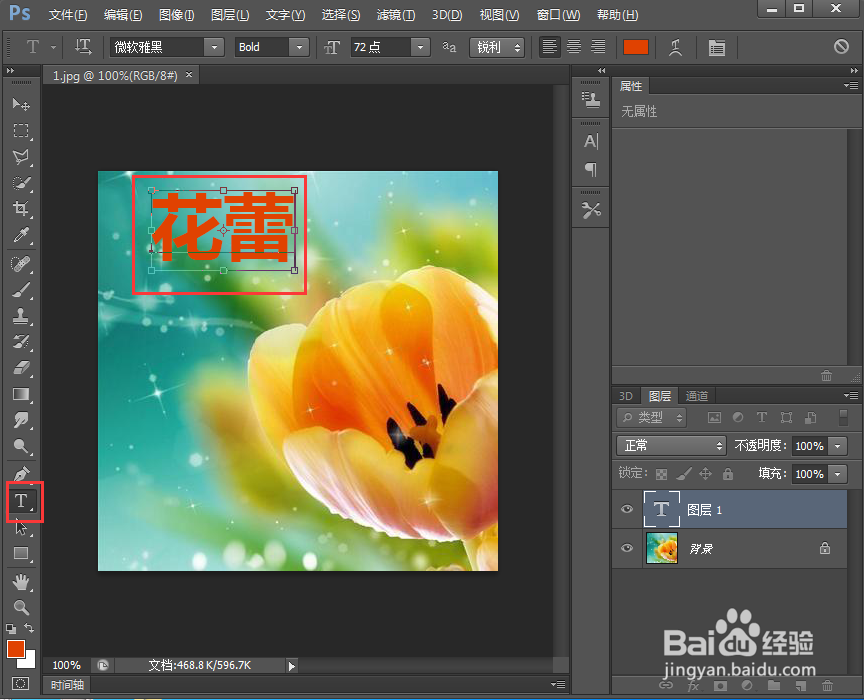Image resolution: width=864 pixels, height=700 pixels.
Task: Toggle the Character and Paragraph panels
Action: click(x=716, y=48)
